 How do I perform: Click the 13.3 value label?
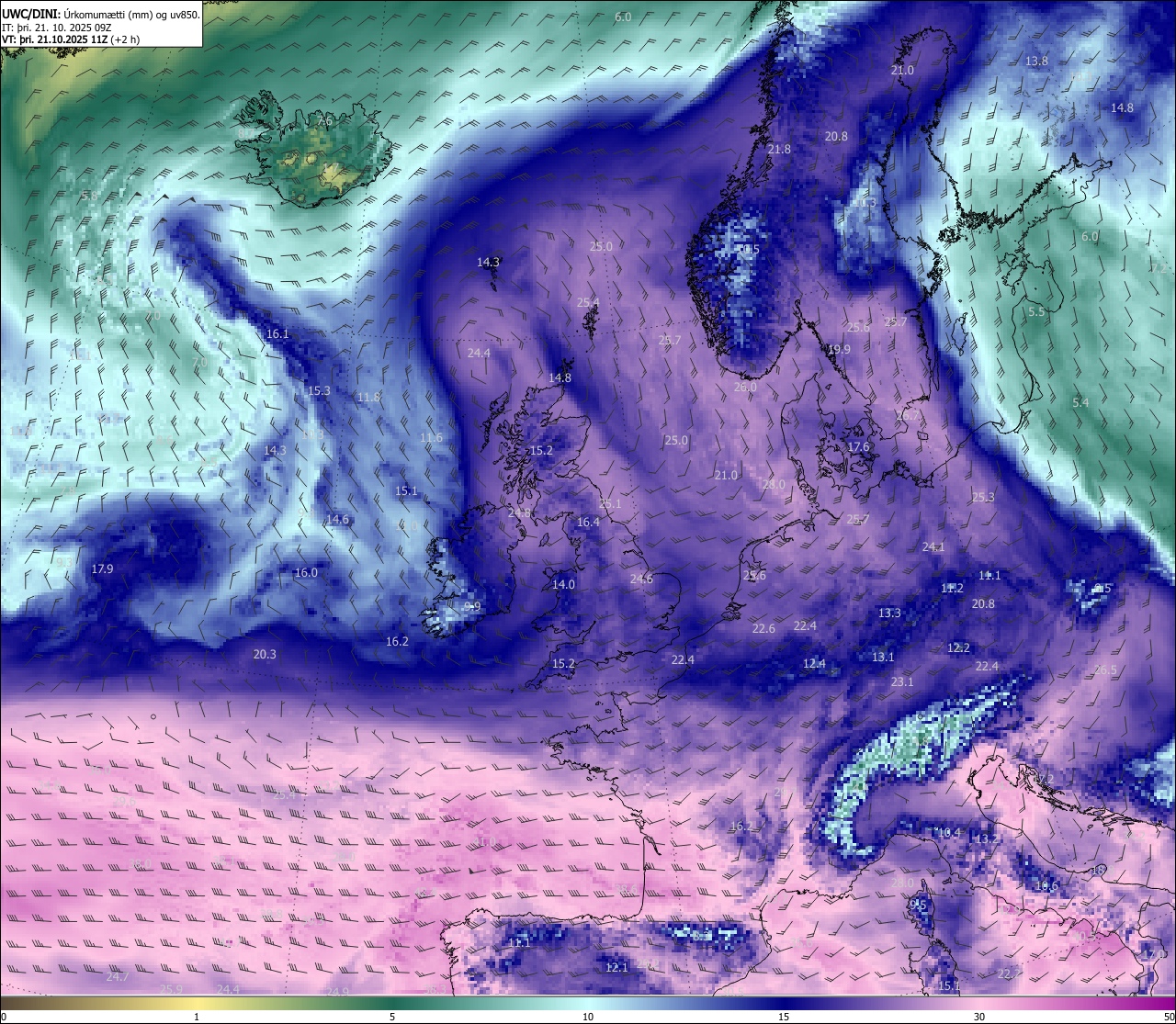[889, 613]
